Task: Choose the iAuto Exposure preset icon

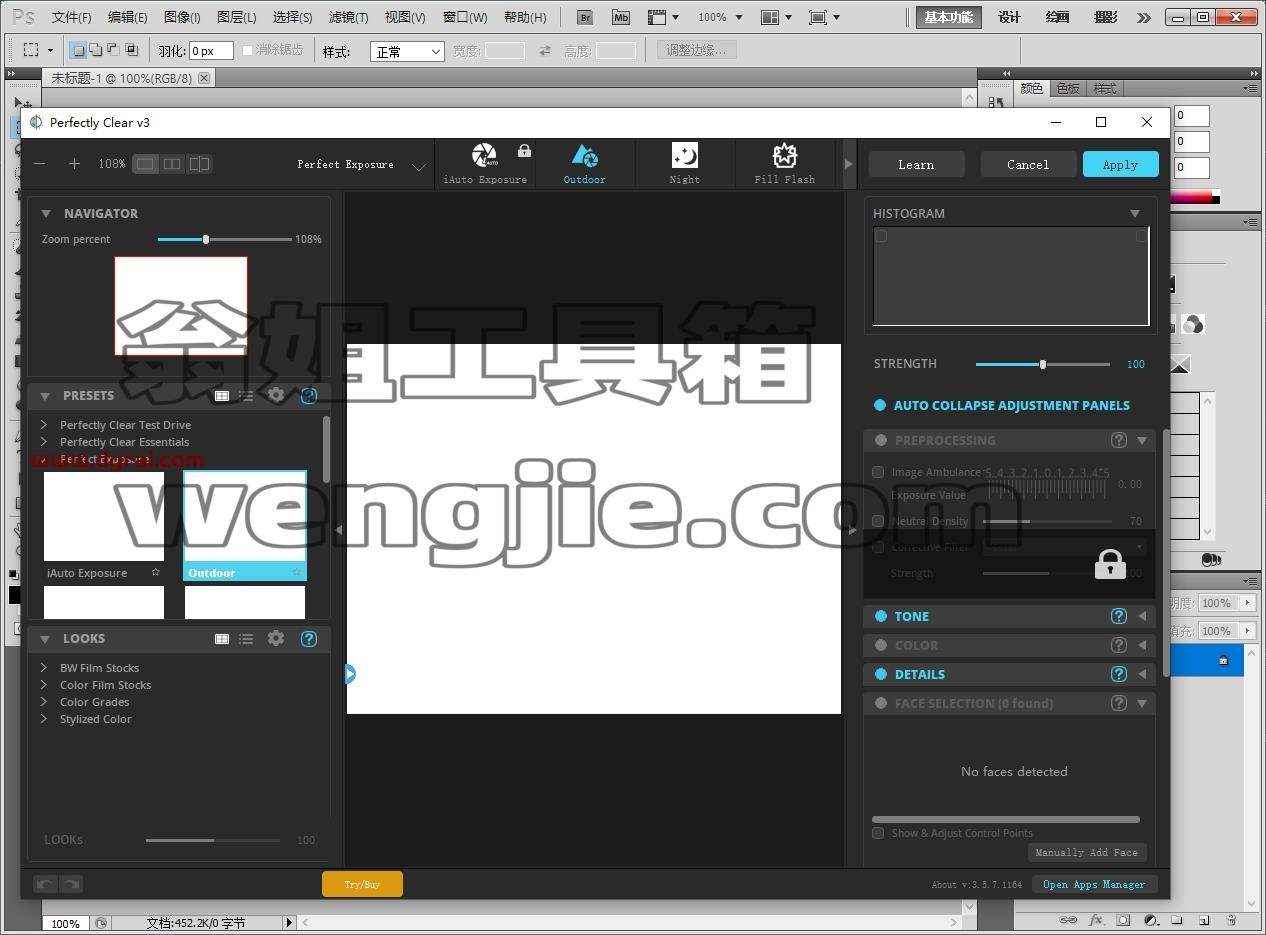Action: pyautogui.click(x=484, y=155)
